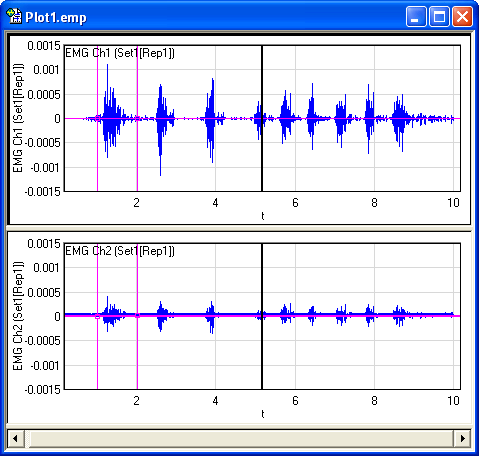Click the EMG Ch1 (Set1[Rep1]) plot label
This screenshot has height=456, width=479.
120,53
